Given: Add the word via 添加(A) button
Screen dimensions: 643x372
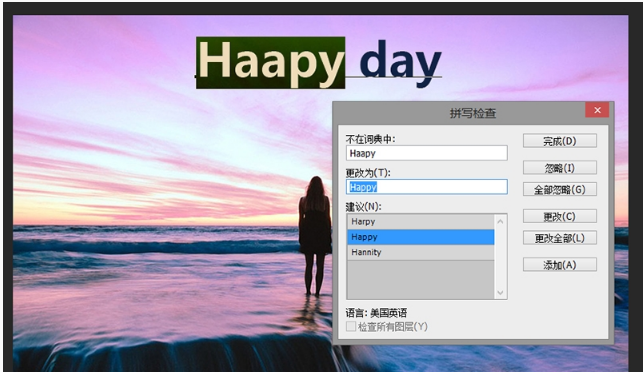Looking at the screenshot, I should click(x=560, y=265).
